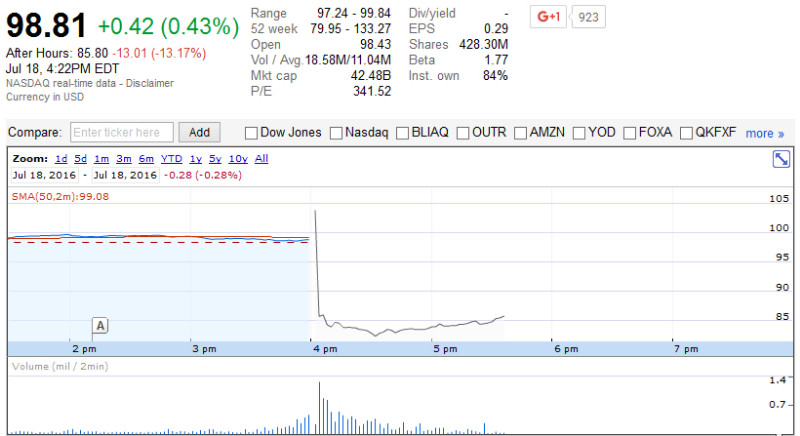This screenshot has width=800, height=436.
Task: Click the Volume (mil / 2min) label
Action: 60,366
